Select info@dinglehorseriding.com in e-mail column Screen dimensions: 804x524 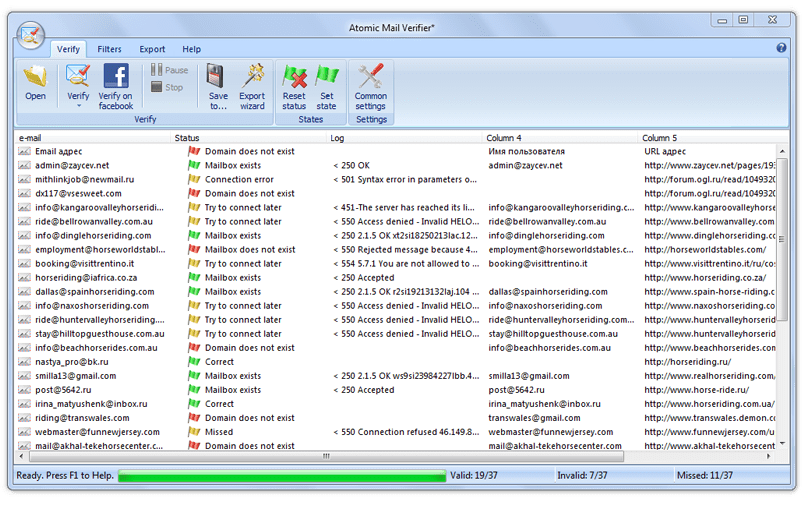click(93, 236)
